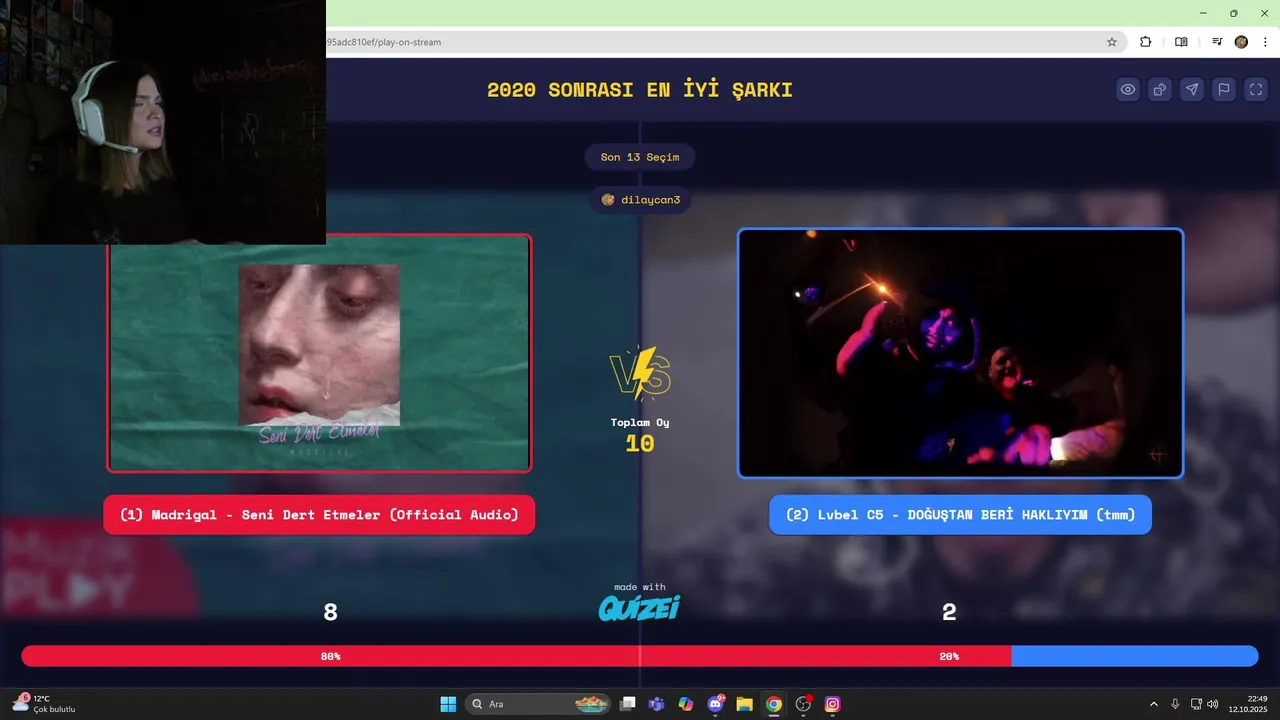This screenshot has height=720, width=1280.
Task: Open Instagram from the taskbar
Action: coord(832,704)
